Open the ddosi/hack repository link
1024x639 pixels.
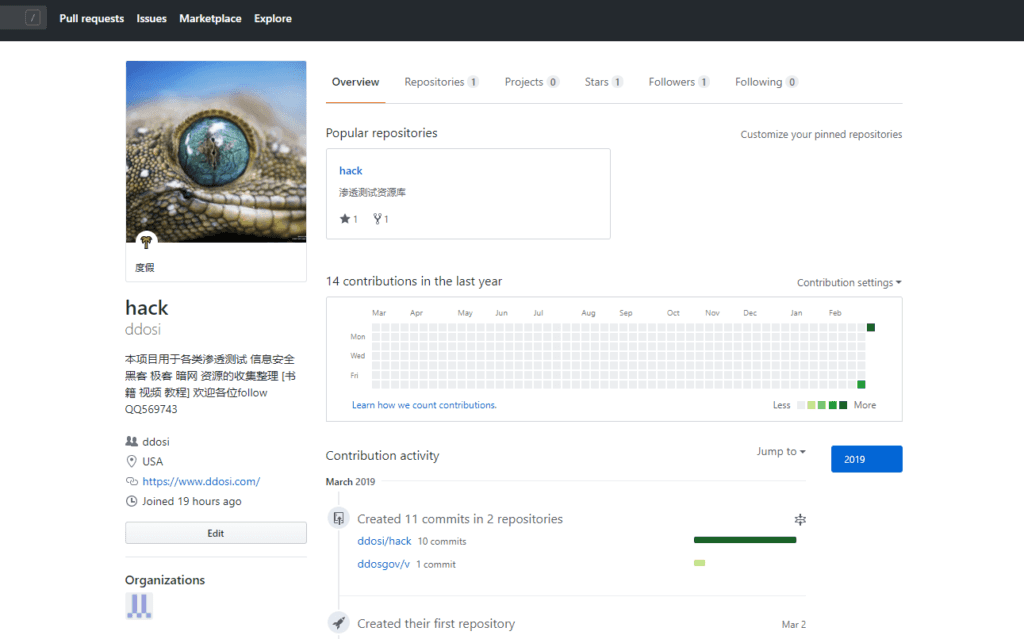pyautogui.click(x=384, y=541)
